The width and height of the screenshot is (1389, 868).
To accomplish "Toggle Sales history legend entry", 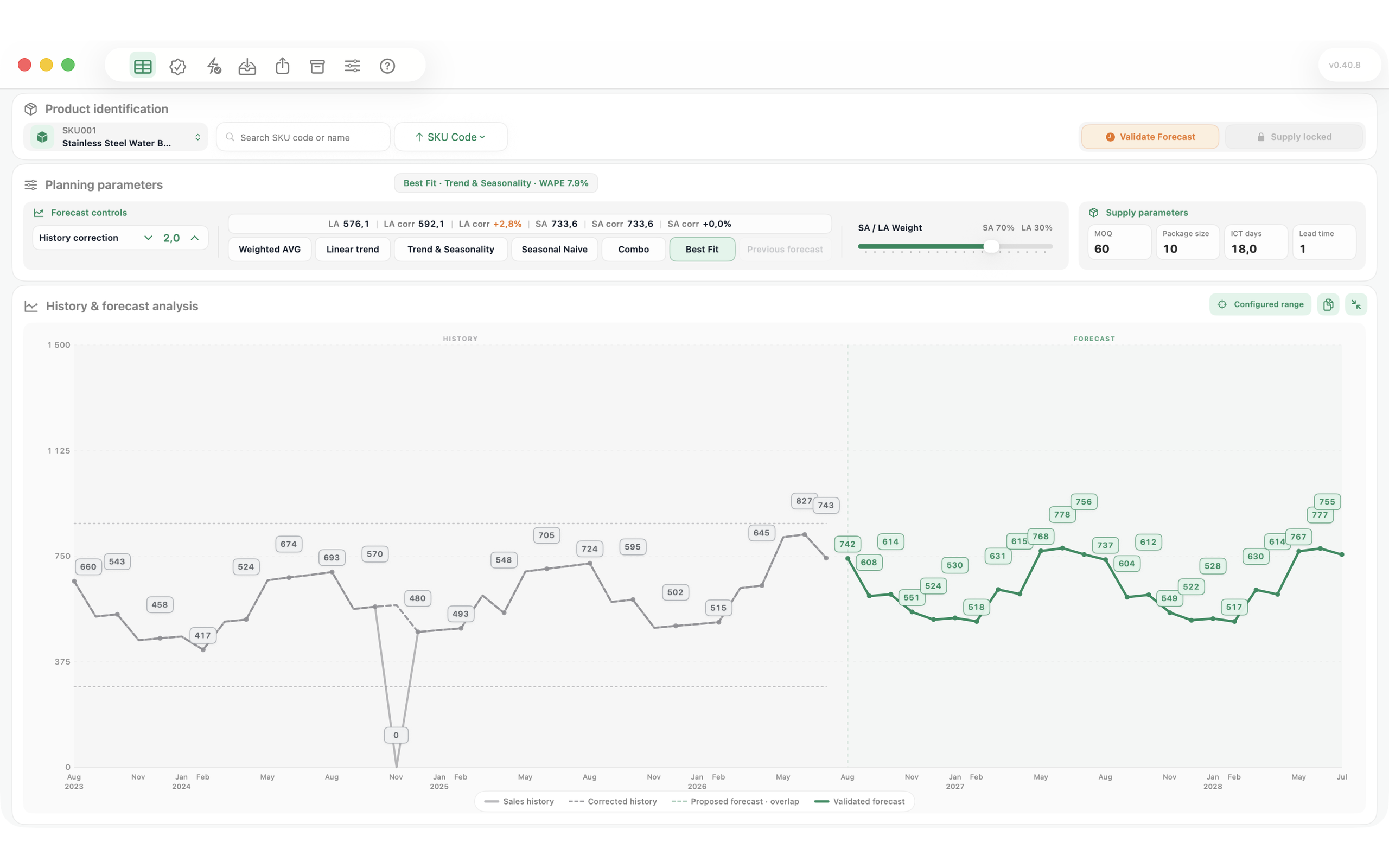I will click(519, 801).
